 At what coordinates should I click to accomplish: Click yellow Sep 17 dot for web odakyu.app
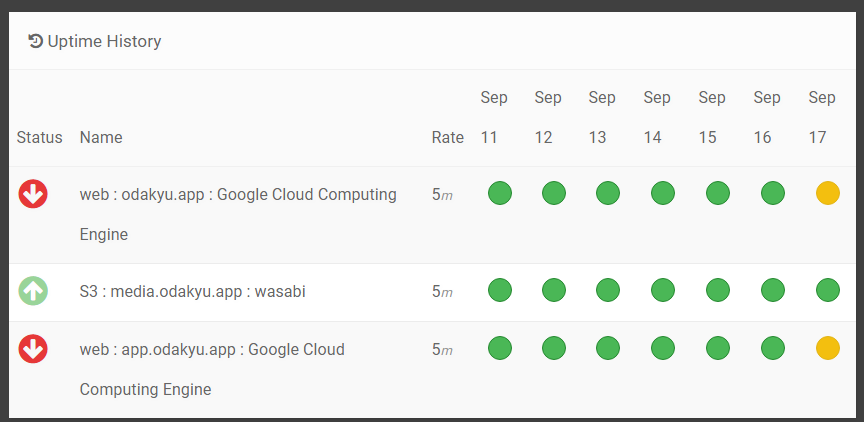tap(827, 194)
